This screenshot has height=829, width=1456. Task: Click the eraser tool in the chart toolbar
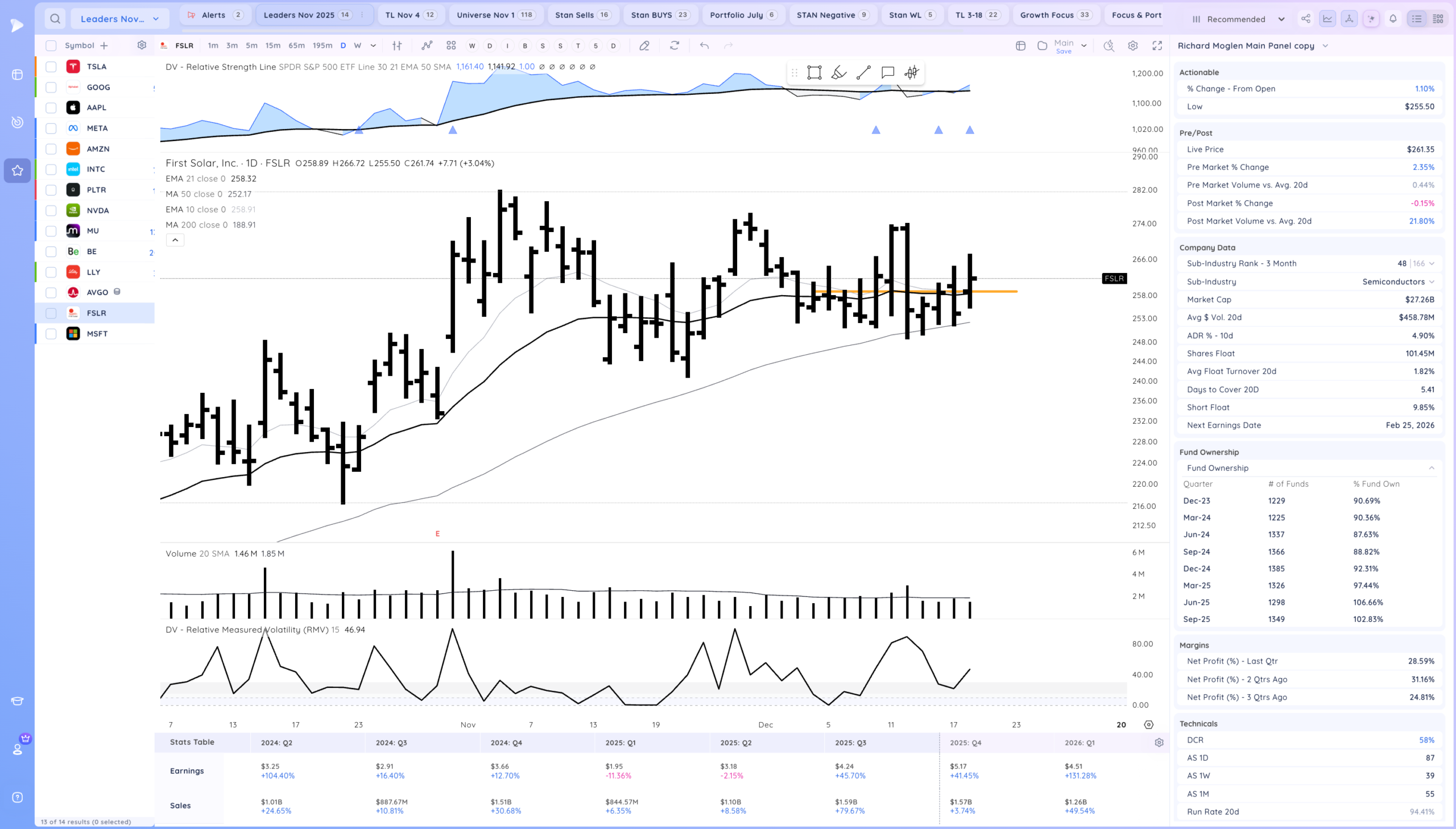pos(644,45)
